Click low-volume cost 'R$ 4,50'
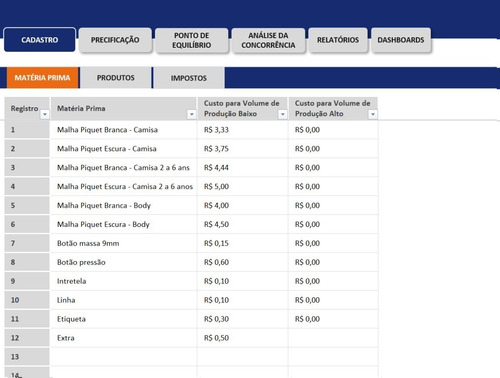Screen dimensions: 500x378 (243, 224)
